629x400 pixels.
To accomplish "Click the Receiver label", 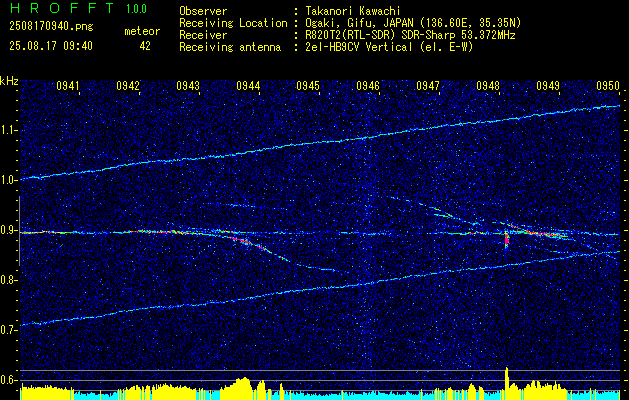I will point(203,35).
